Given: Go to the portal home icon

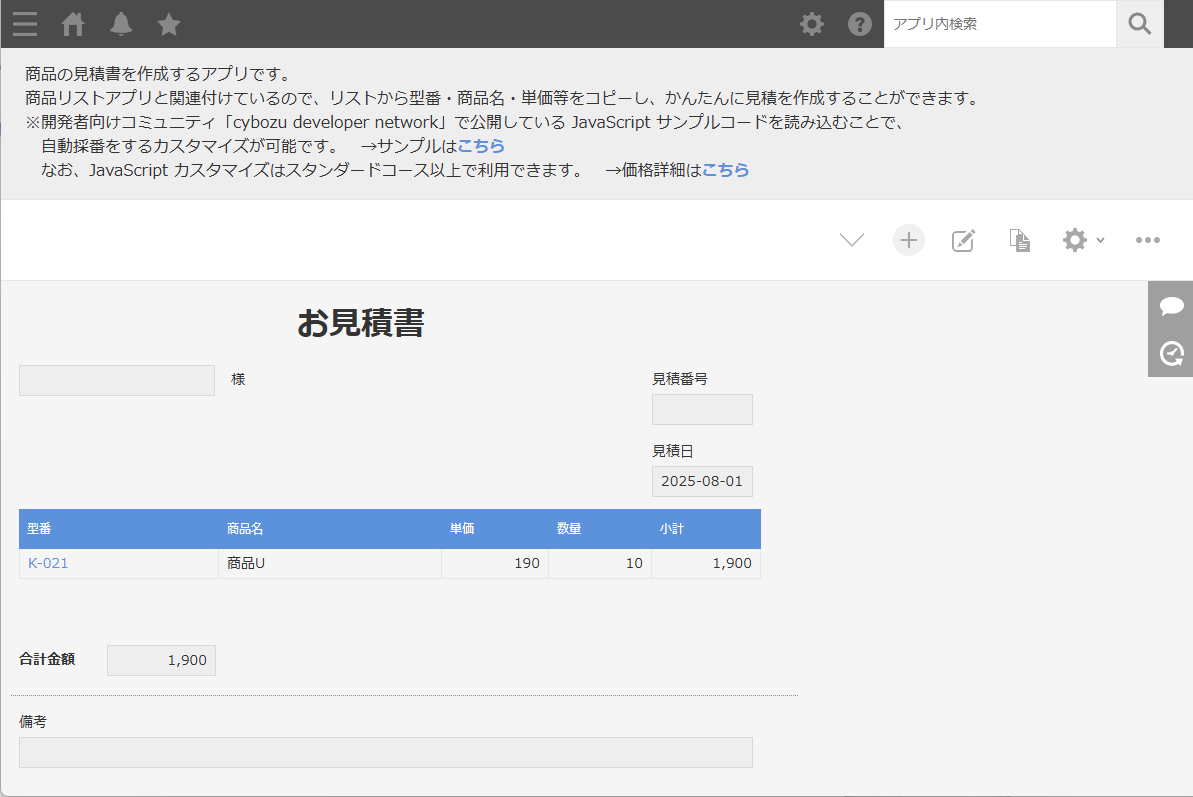Looking at the screenshot, I should (73, 24).
